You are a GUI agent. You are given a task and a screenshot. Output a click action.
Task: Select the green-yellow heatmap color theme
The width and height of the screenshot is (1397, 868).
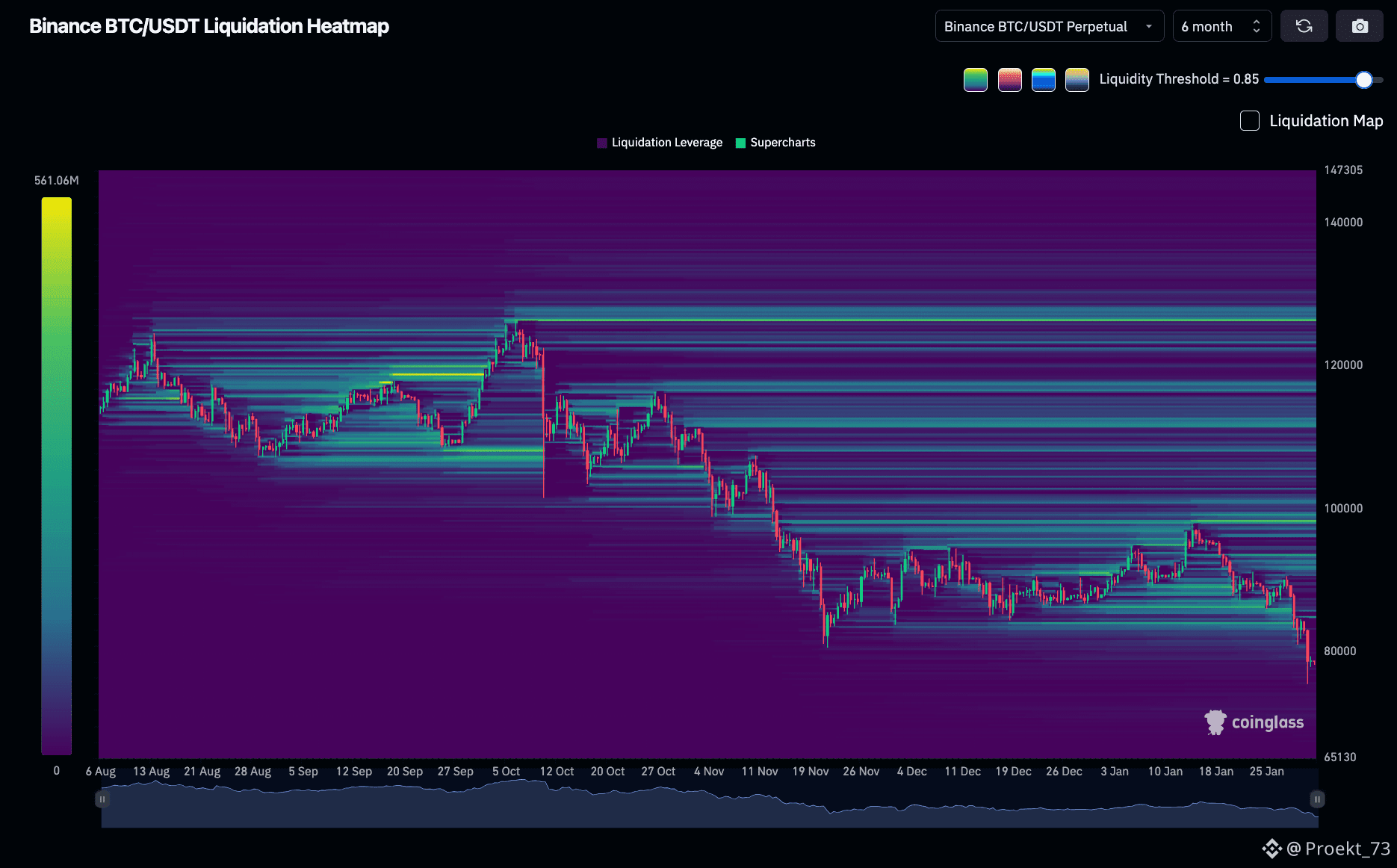pyautogui.click(x=976, y=79)
